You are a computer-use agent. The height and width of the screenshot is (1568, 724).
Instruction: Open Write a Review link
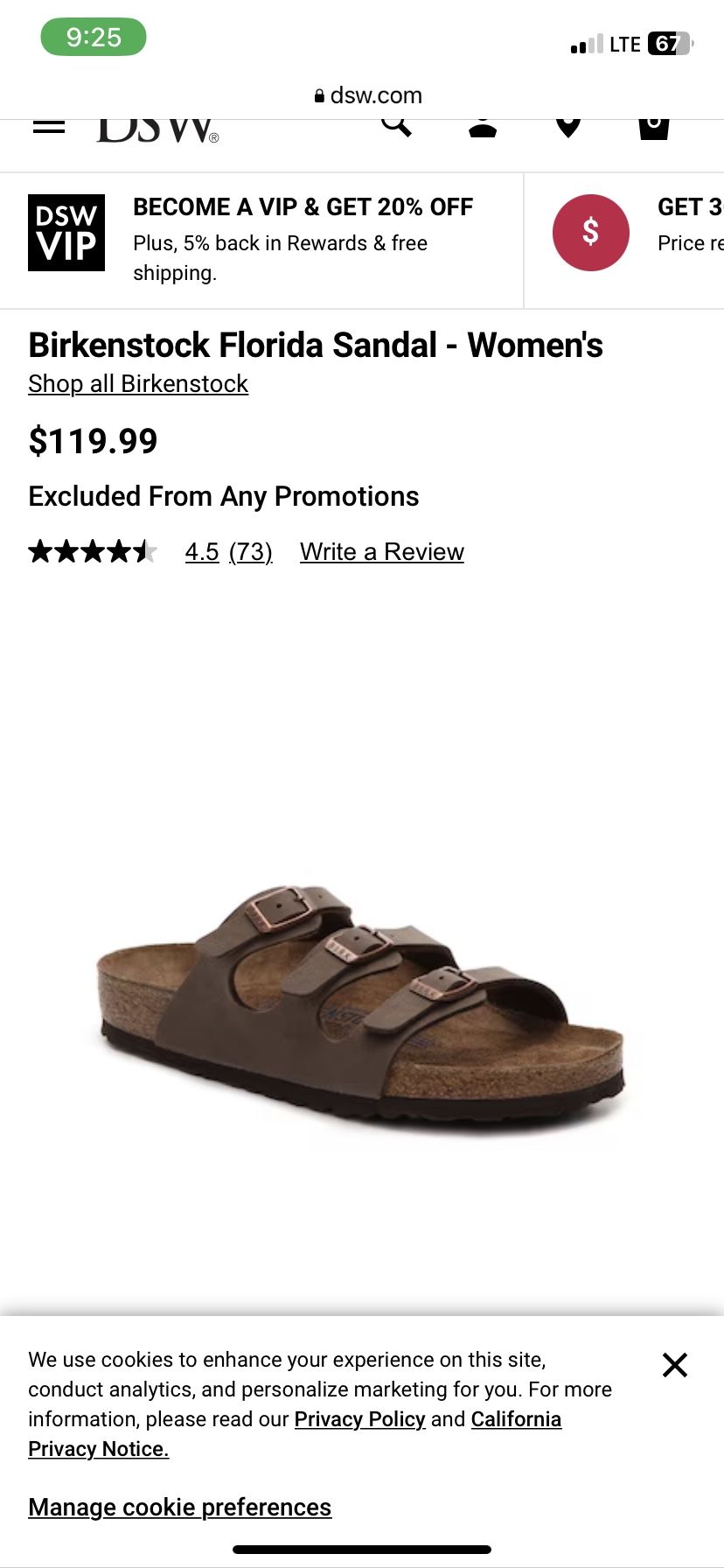click(382, 552)
